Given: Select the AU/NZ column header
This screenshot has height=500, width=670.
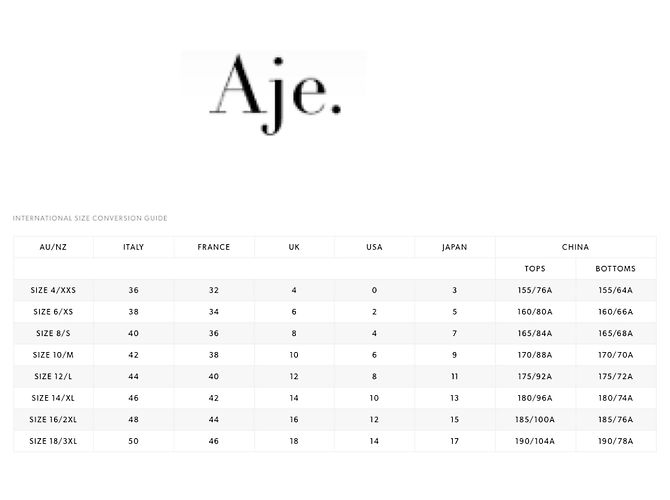Looking at the screenshot, I should (53, 247).
